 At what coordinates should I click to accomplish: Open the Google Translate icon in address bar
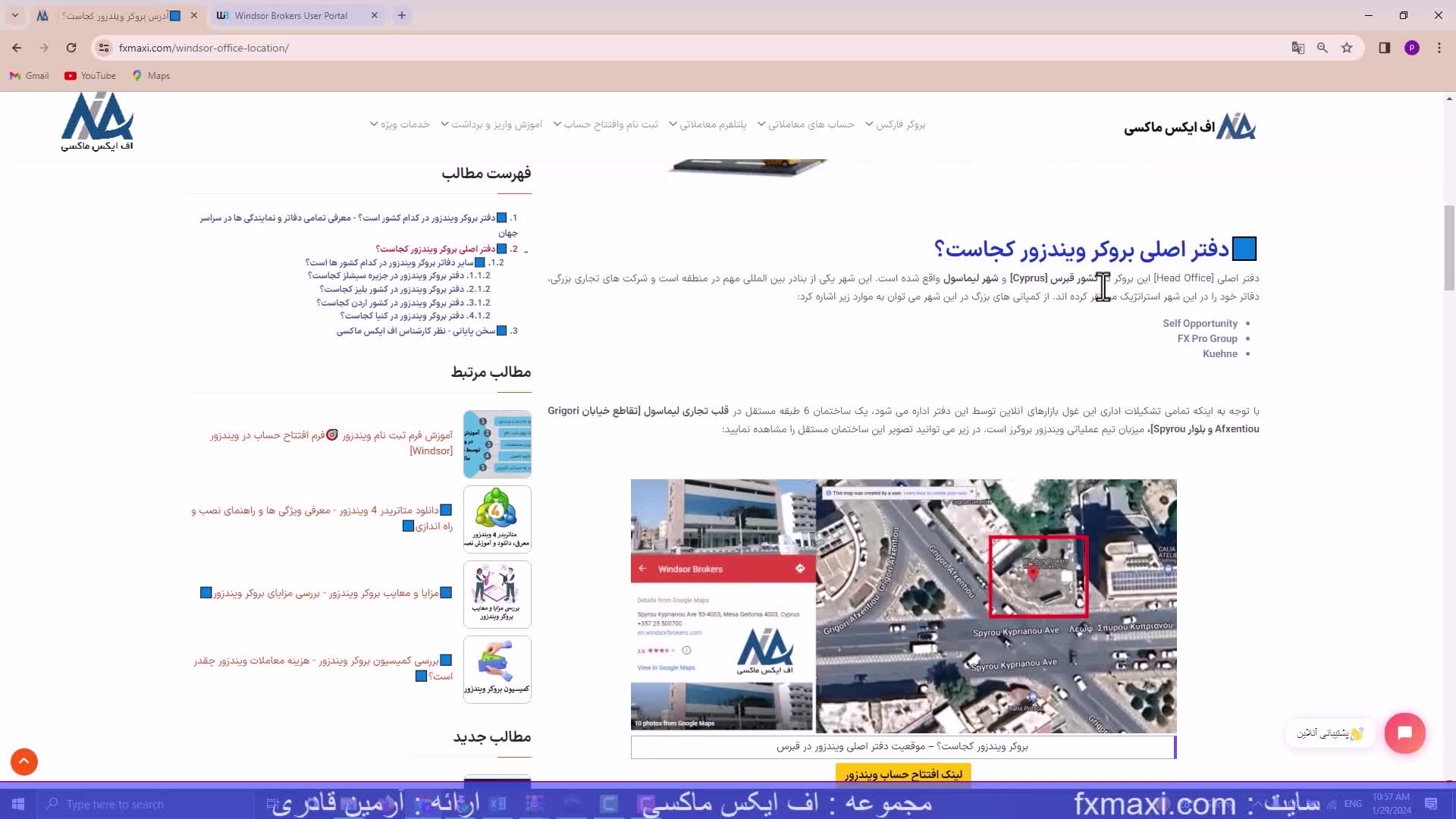pyautogui.click(x=1298, y=48)
